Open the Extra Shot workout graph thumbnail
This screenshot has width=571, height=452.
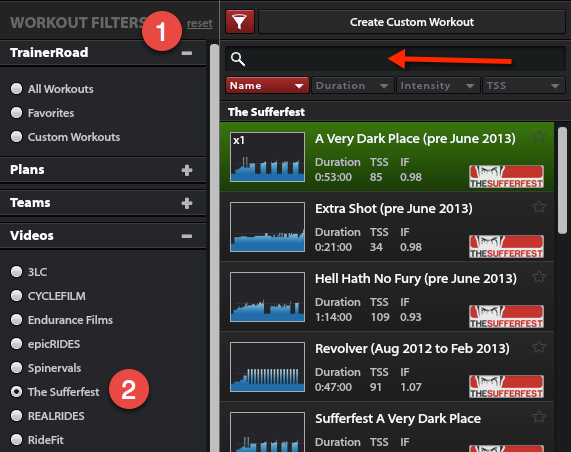tap(268, 227)
